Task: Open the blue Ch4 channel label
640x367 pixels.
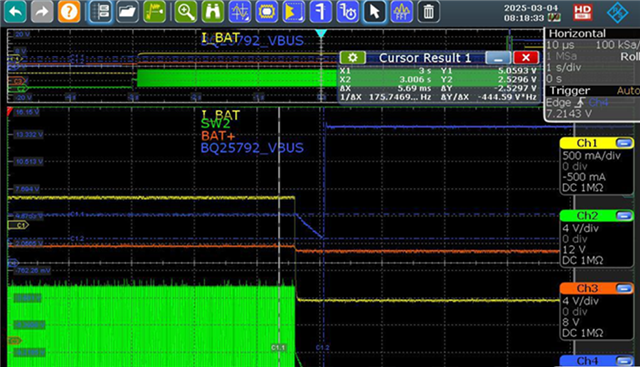Action: point(587,361)
